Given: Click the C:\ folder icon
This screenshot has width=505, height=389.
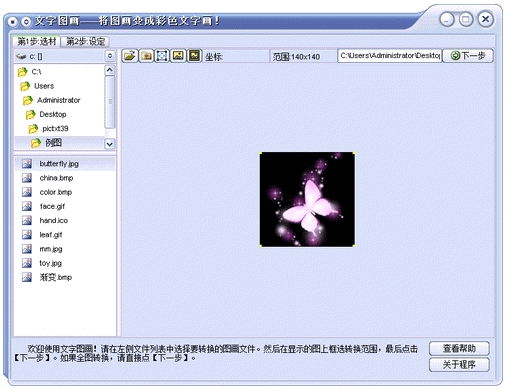Looking at the screenshot, I should click(22, 72).
